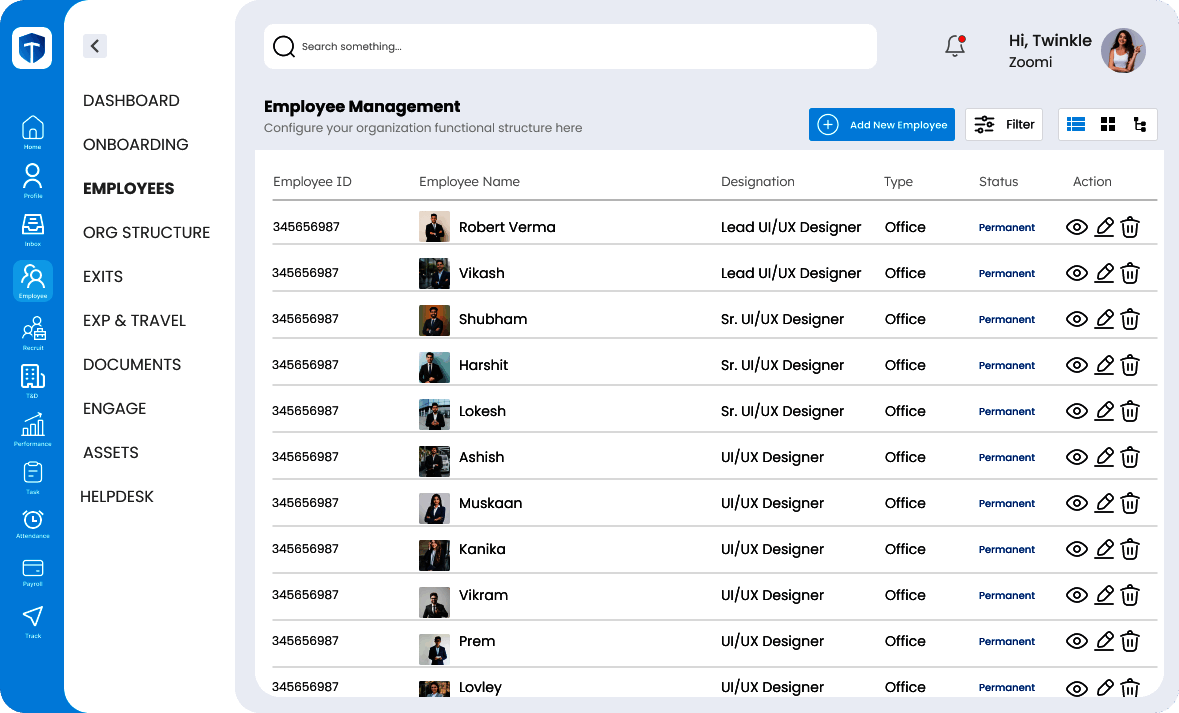The width and height of the screenshot is (1179, 713).
Task: Edit Robert Verma's record with pencil icon
Action: tap(1104, 227)
